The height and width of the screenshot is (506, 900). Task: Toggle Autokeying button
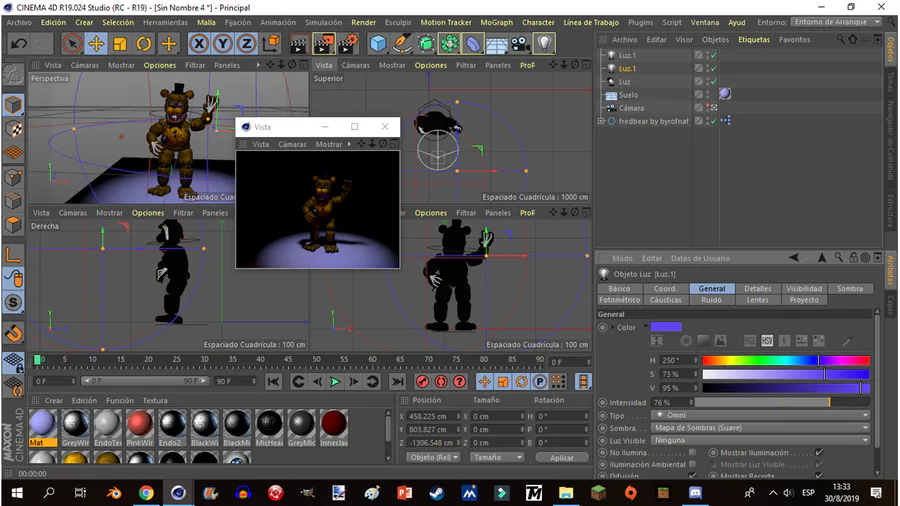(441, 382)
